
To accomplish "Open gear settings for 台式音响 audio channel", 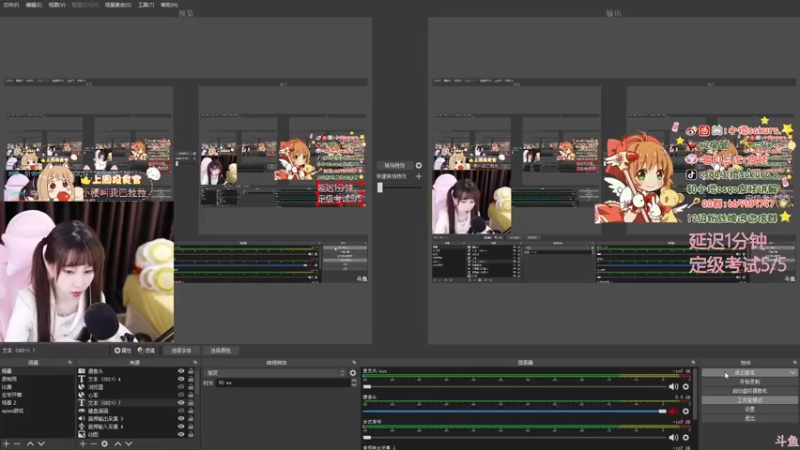I will click(686, 437).
